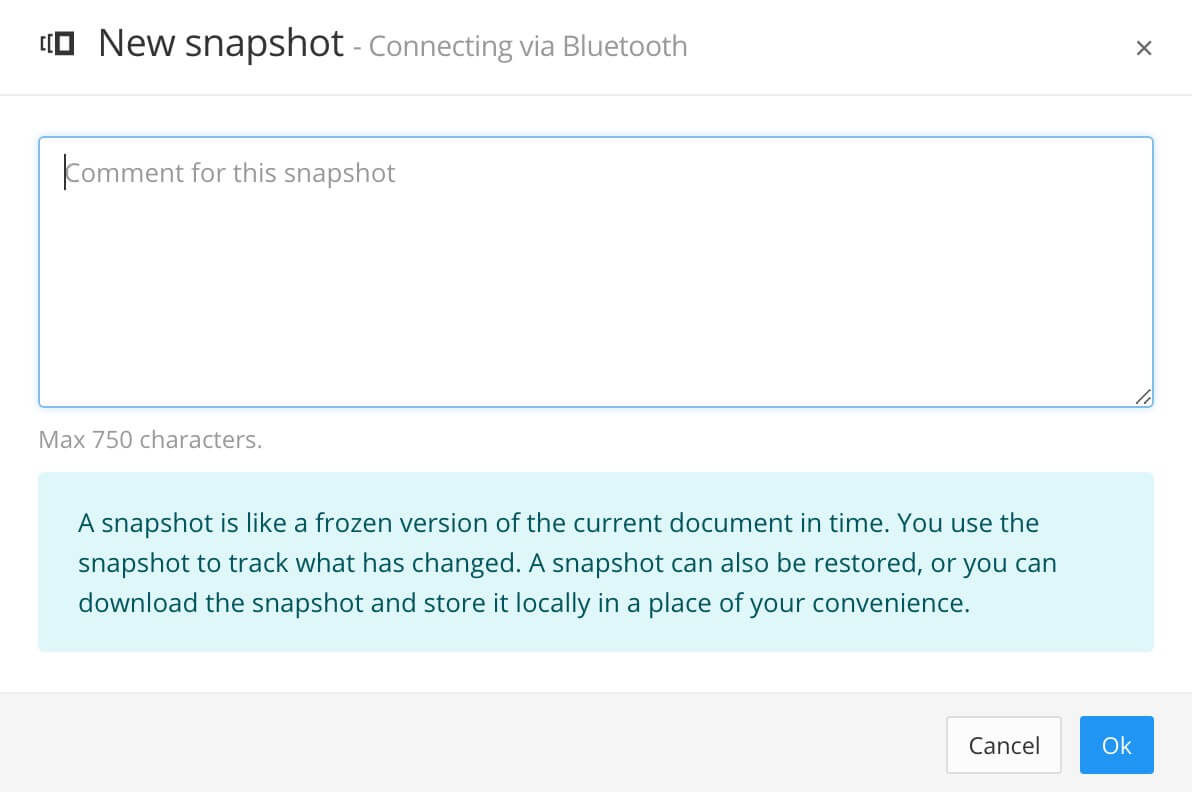Select the 'New snapshot' title text
The width and height of the screenshot is (1192, 792).
pos(220,42)
